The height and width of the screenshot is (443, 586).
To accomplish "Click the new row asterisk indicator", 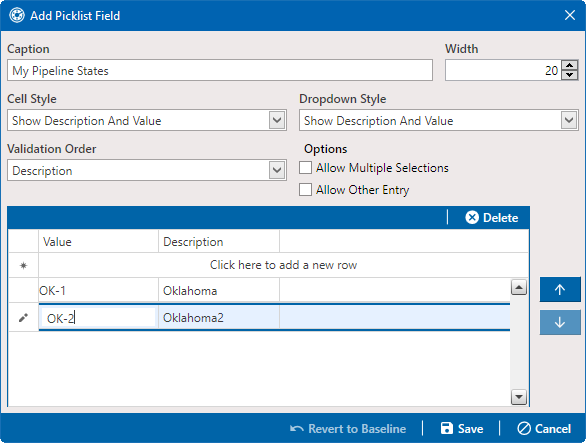I will click(23, 265).
